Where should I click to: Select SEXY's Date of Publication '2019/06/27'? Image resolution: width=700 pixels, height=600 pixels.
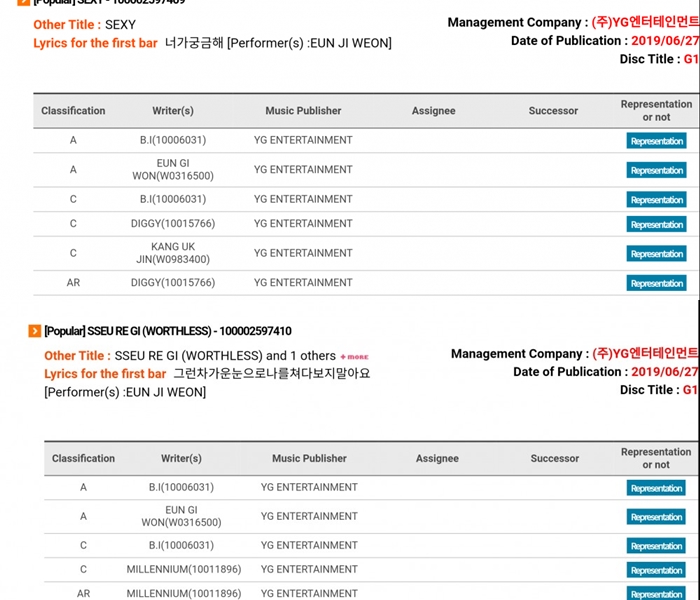coord(665,41)
